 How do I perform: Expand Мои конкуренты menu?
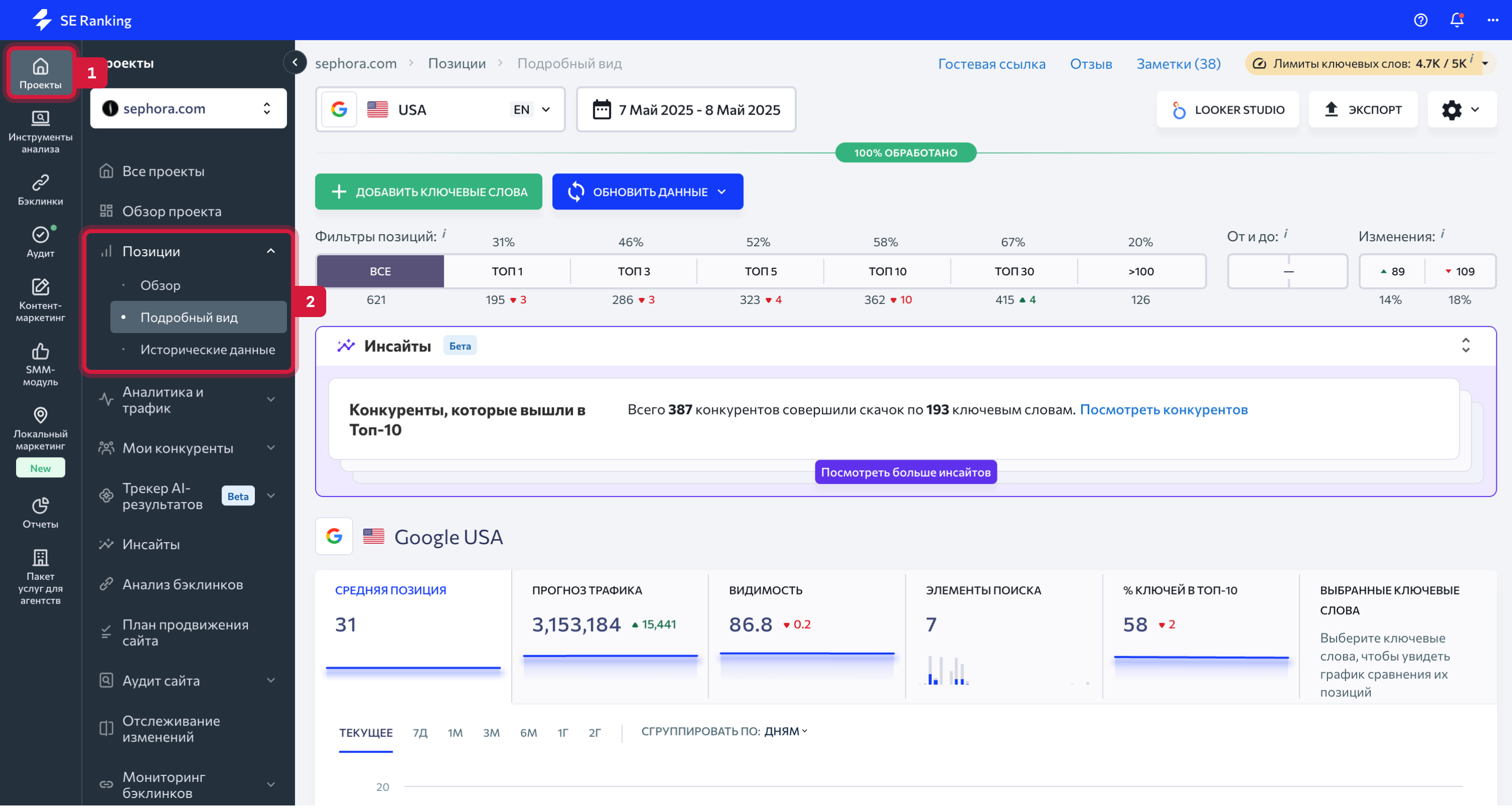(270, 448)
